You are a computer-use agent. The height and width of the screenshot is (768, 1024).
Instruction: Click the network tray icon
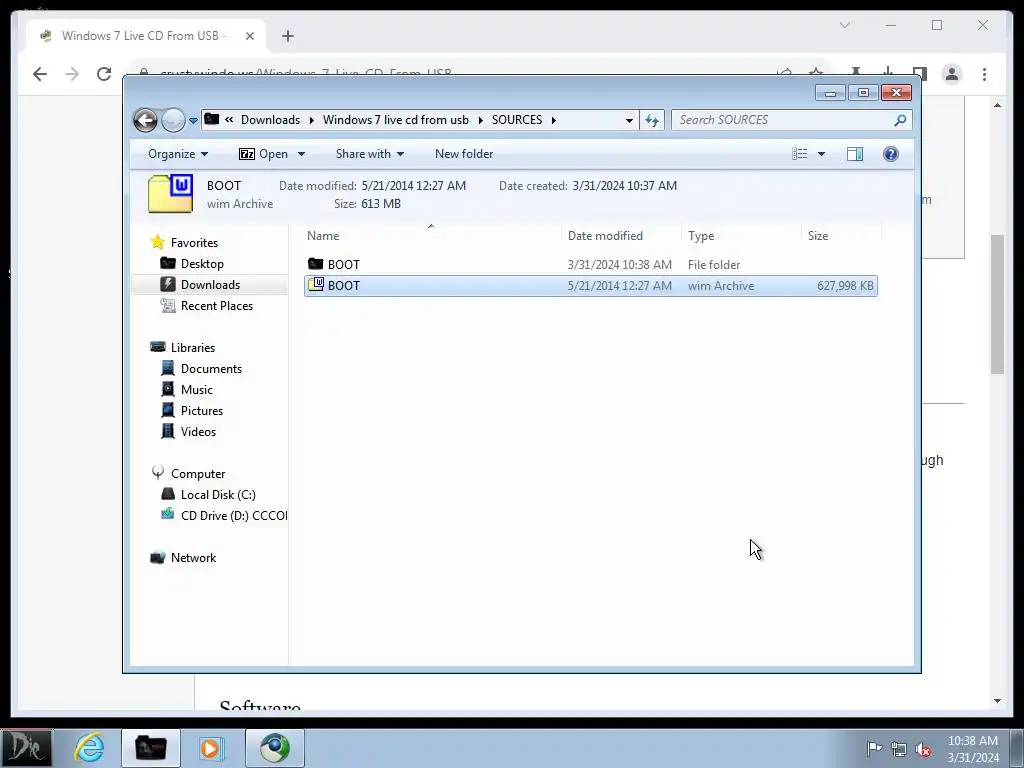point(899,749)
